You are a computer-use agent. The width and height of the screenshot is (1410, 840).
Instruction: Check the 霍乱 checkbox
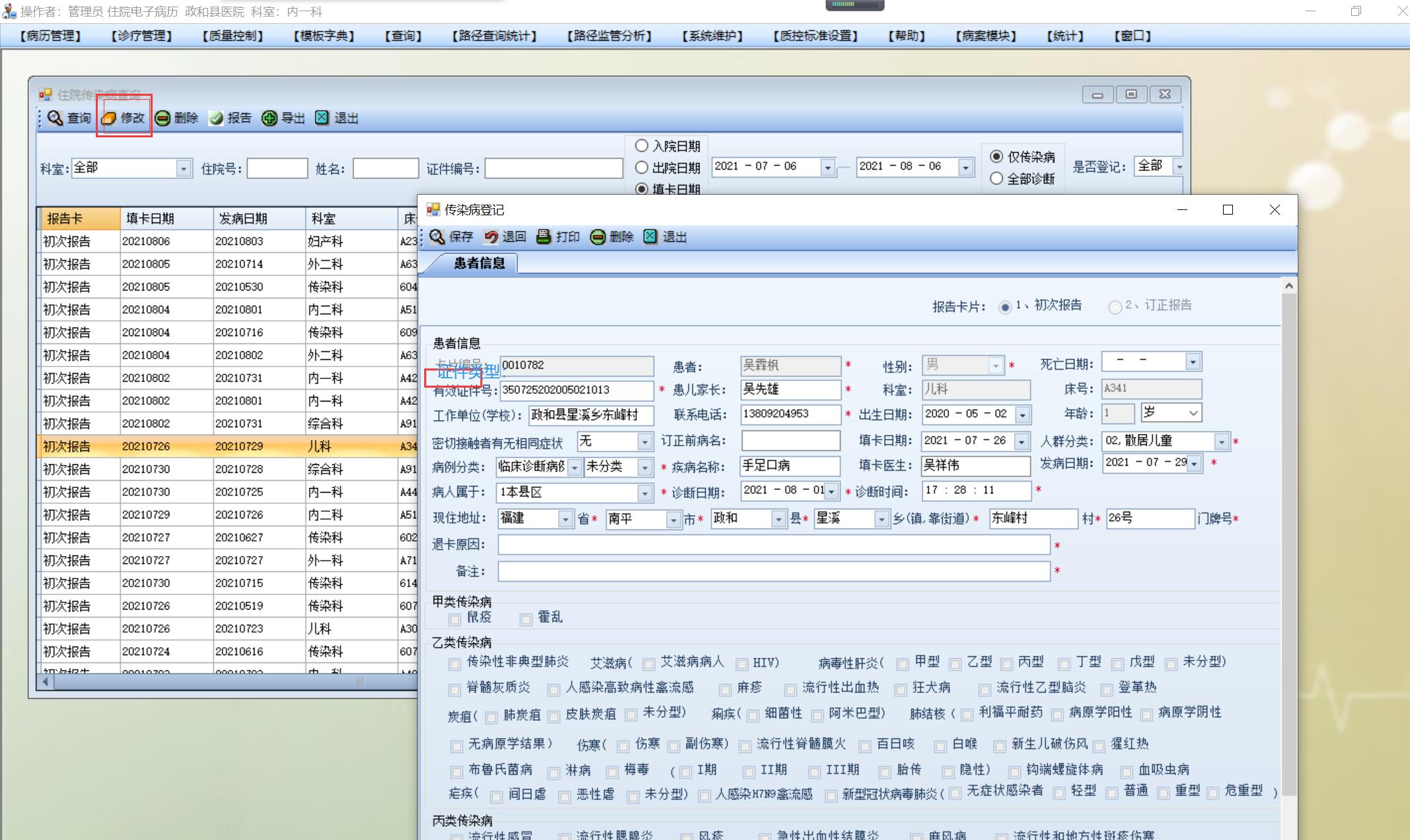pyautogui.click(x=526, y=619)
